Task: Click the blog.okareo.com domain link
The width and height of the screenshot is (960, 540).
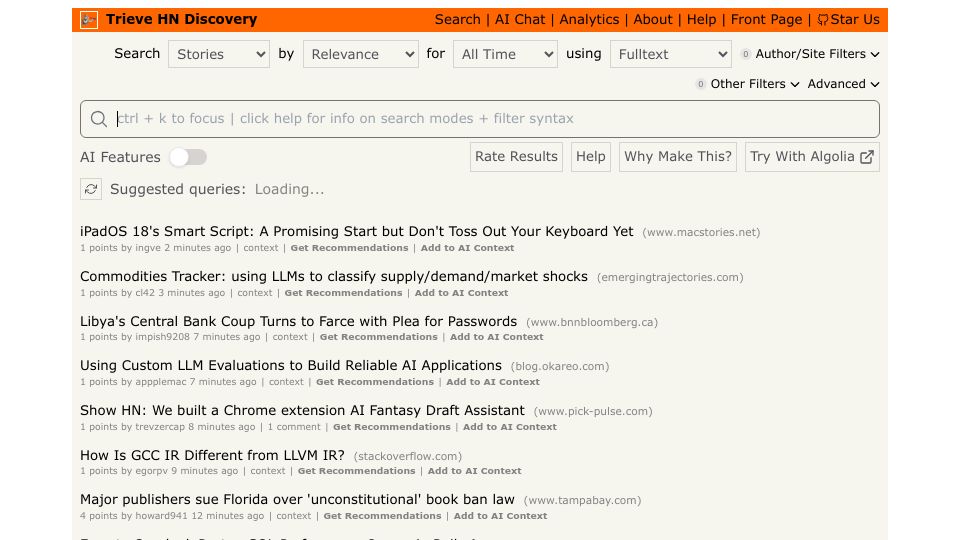Action: click(560, 366)
